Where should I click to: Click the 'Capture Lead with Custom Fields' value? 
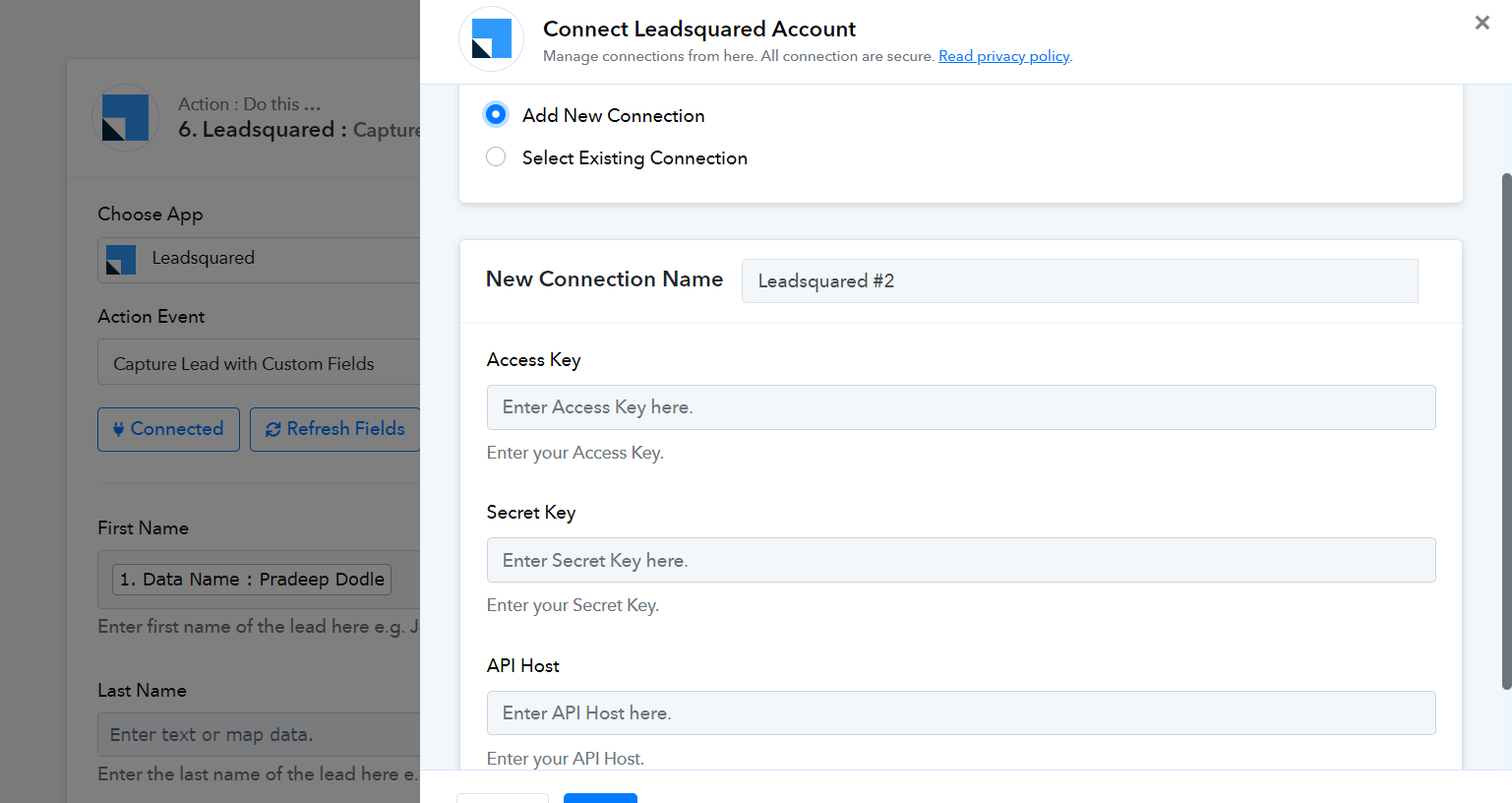click(x=244, y=364)
